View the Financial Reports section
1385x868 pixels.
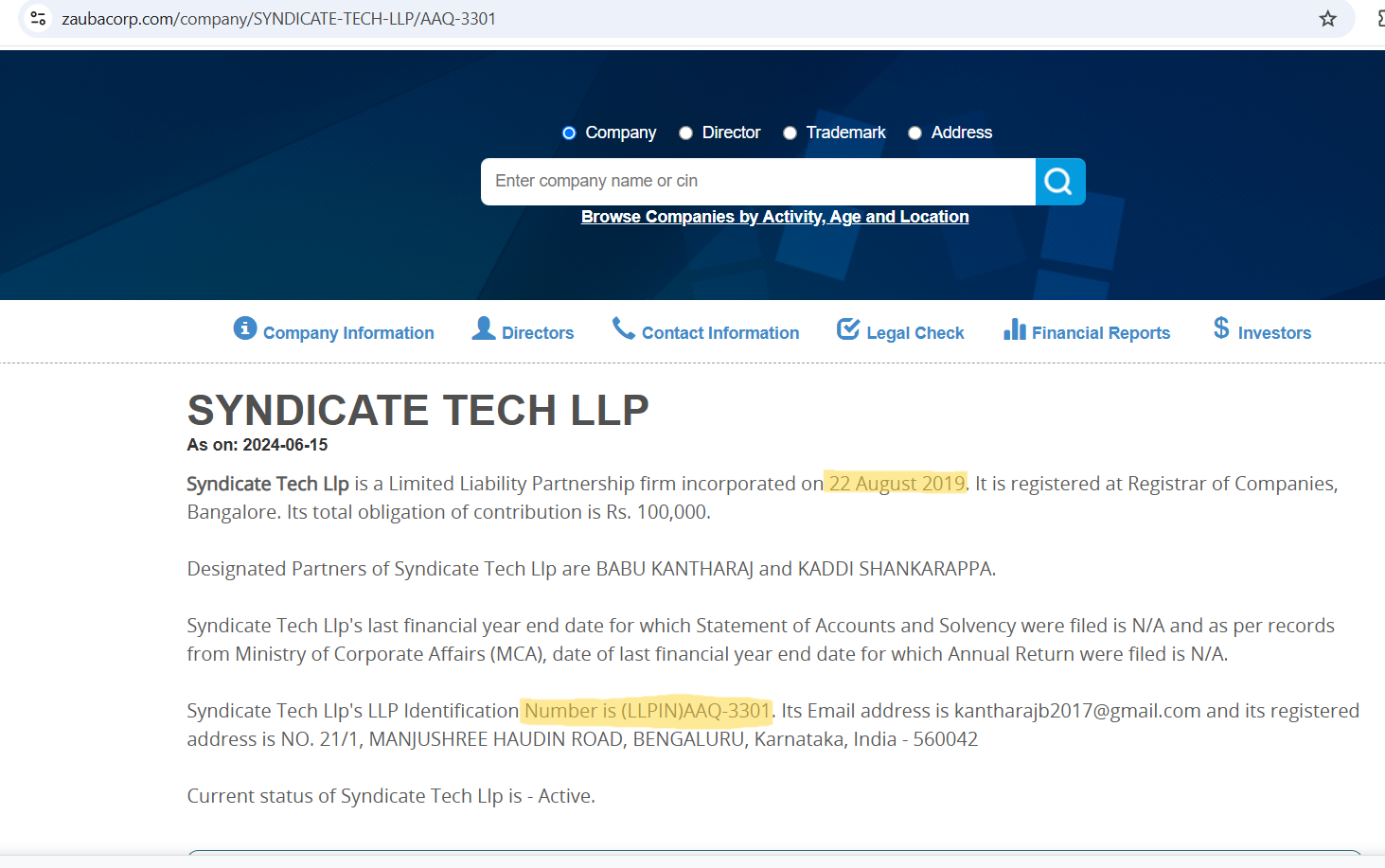click(1101, 333)
